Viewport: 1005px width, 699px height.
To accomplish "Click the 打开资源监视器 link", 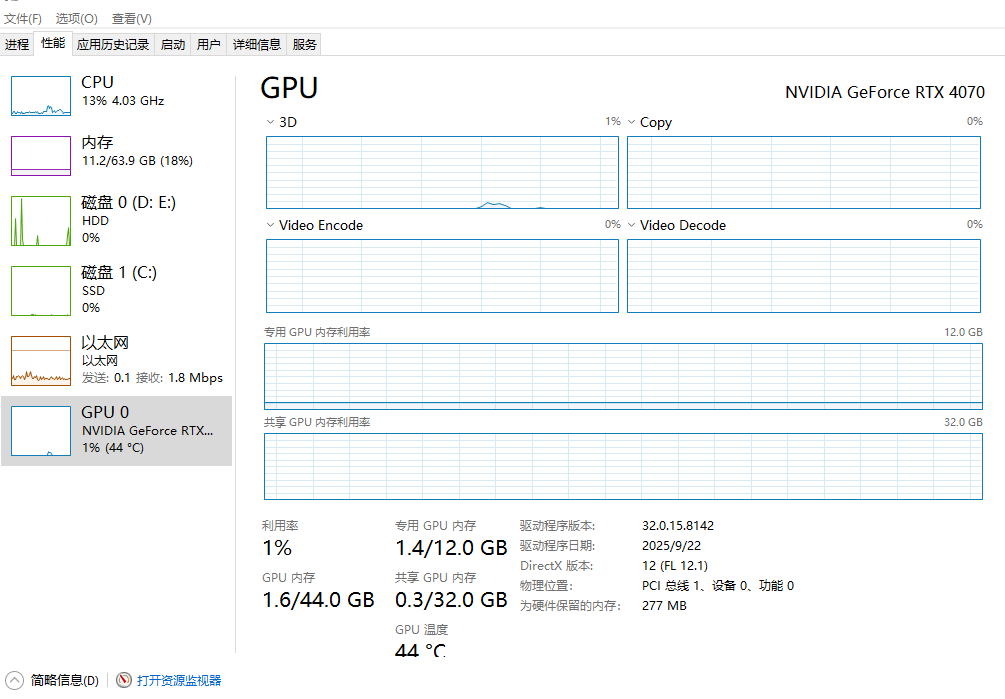I will [179, 680].
